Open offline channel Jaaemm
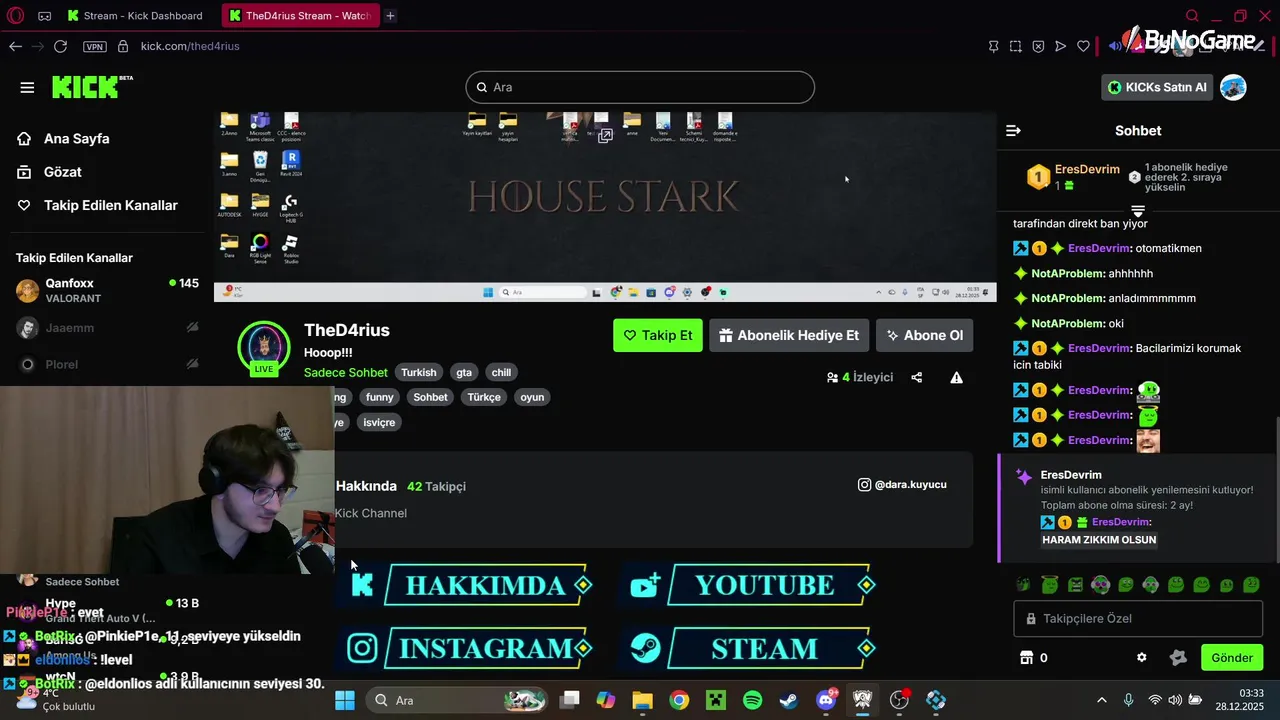This screenshot has height=720, width=1280. pos(107,328)
